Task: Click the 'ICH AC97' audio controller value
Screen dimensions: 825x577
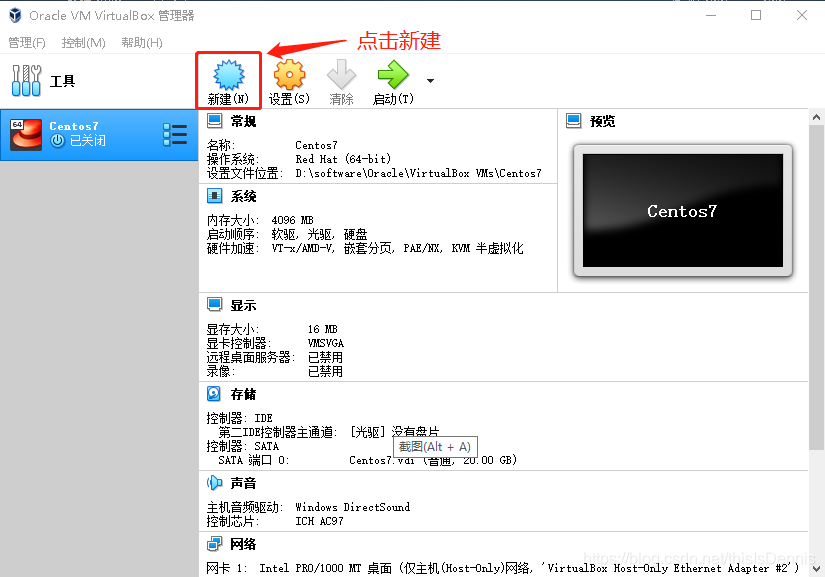Action: pos(319,521)
